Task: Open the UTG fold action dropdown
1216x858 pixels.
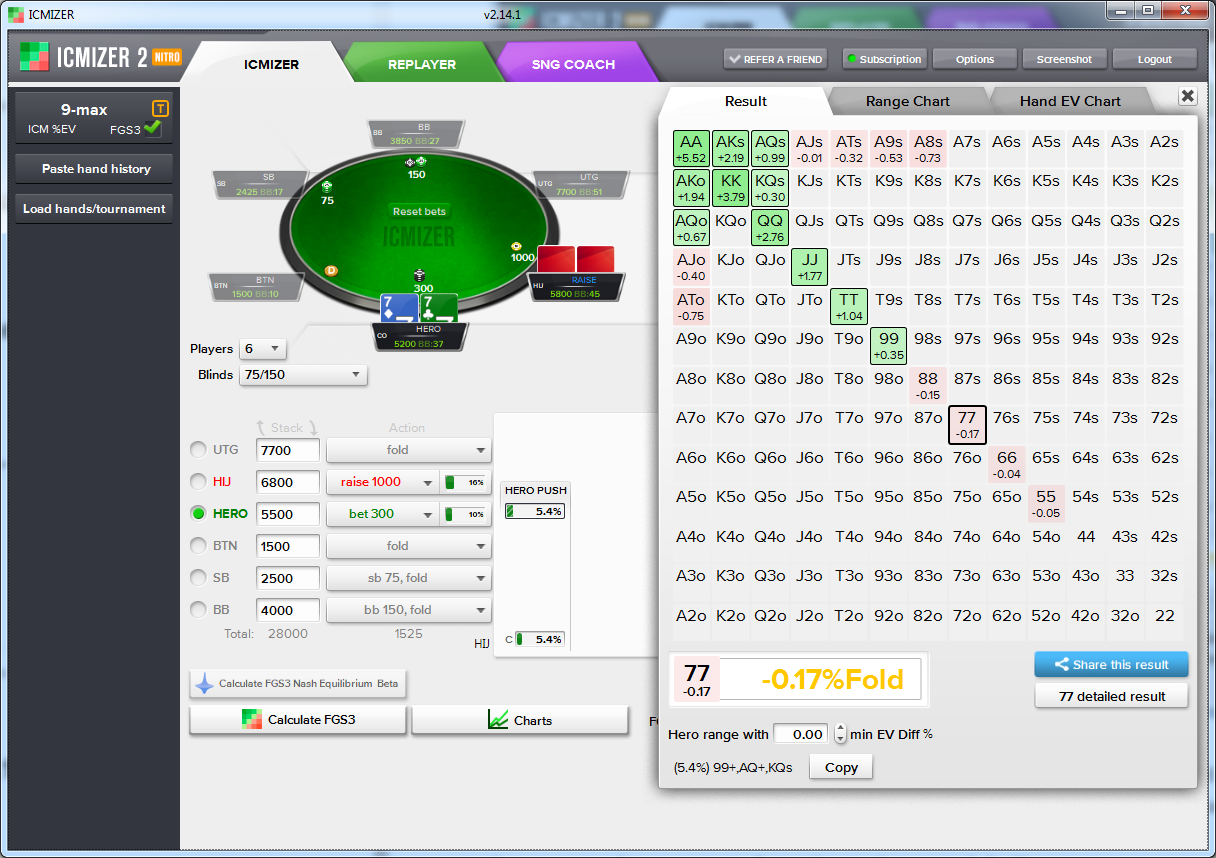Action: click(x=409, y=450)
